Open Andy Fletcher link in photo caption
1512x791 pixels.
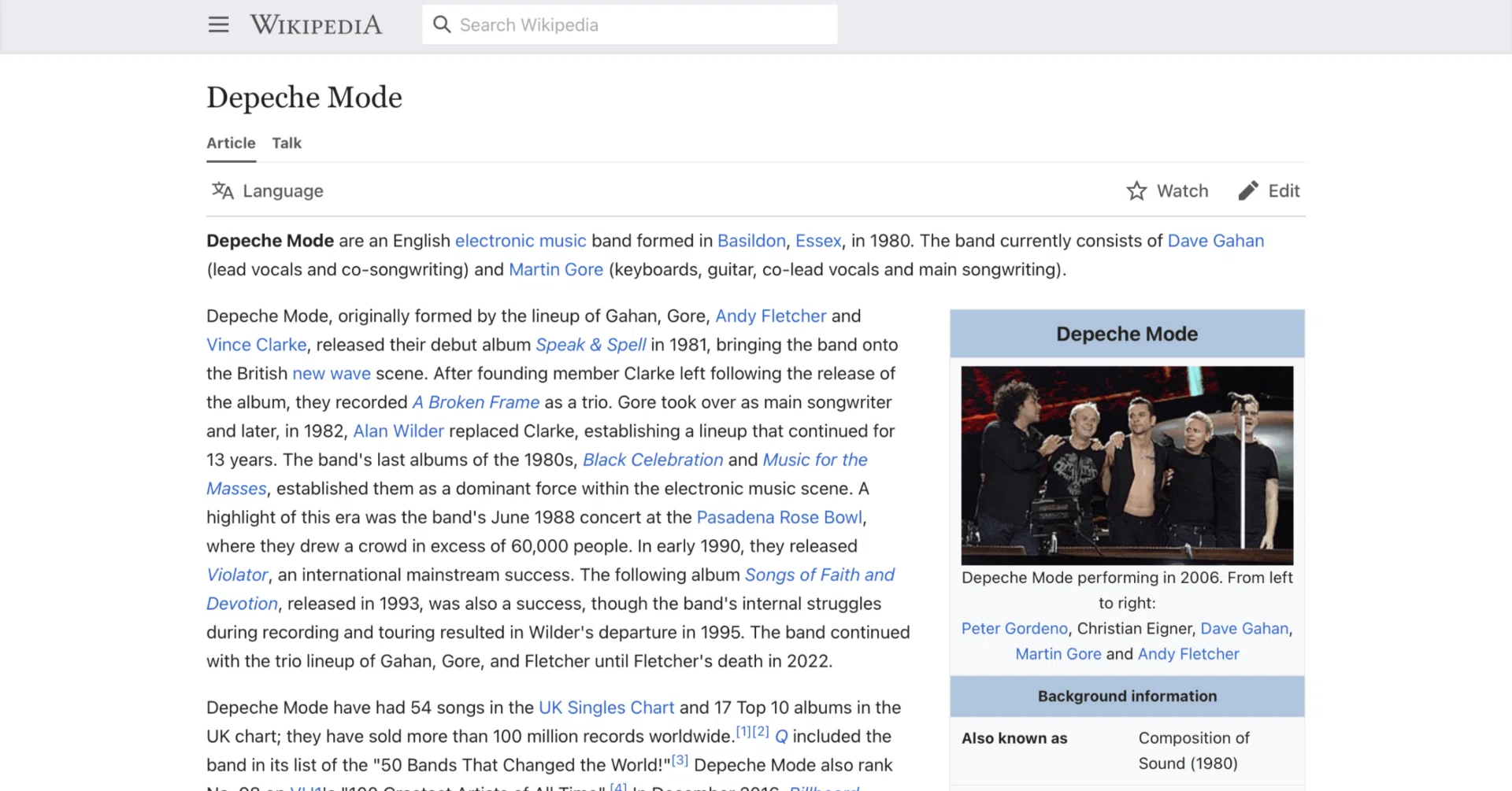[1188, 654]
